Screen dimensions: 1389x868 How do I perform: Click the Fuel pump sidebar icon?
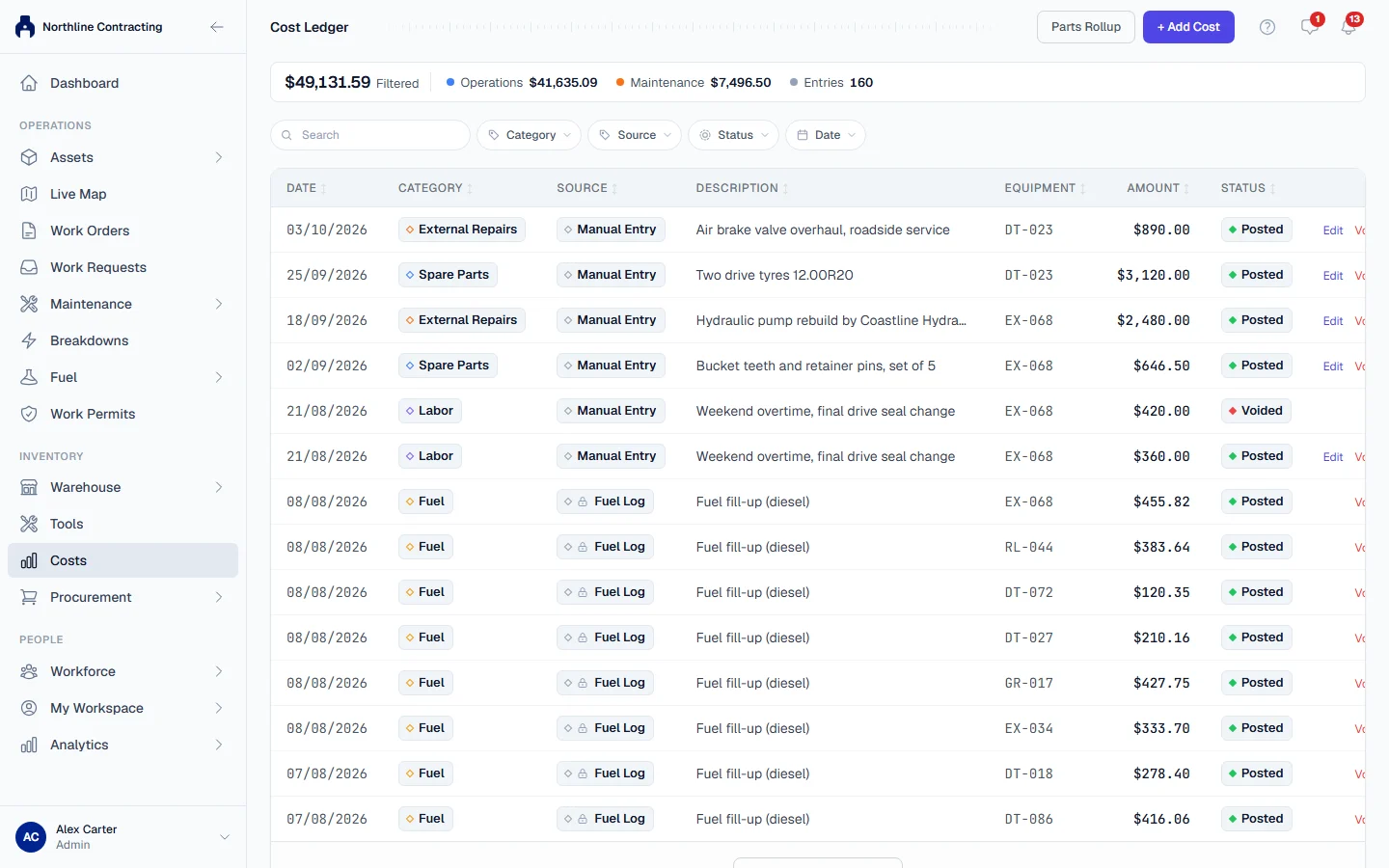pyautogui.click(x=29, y=377)
